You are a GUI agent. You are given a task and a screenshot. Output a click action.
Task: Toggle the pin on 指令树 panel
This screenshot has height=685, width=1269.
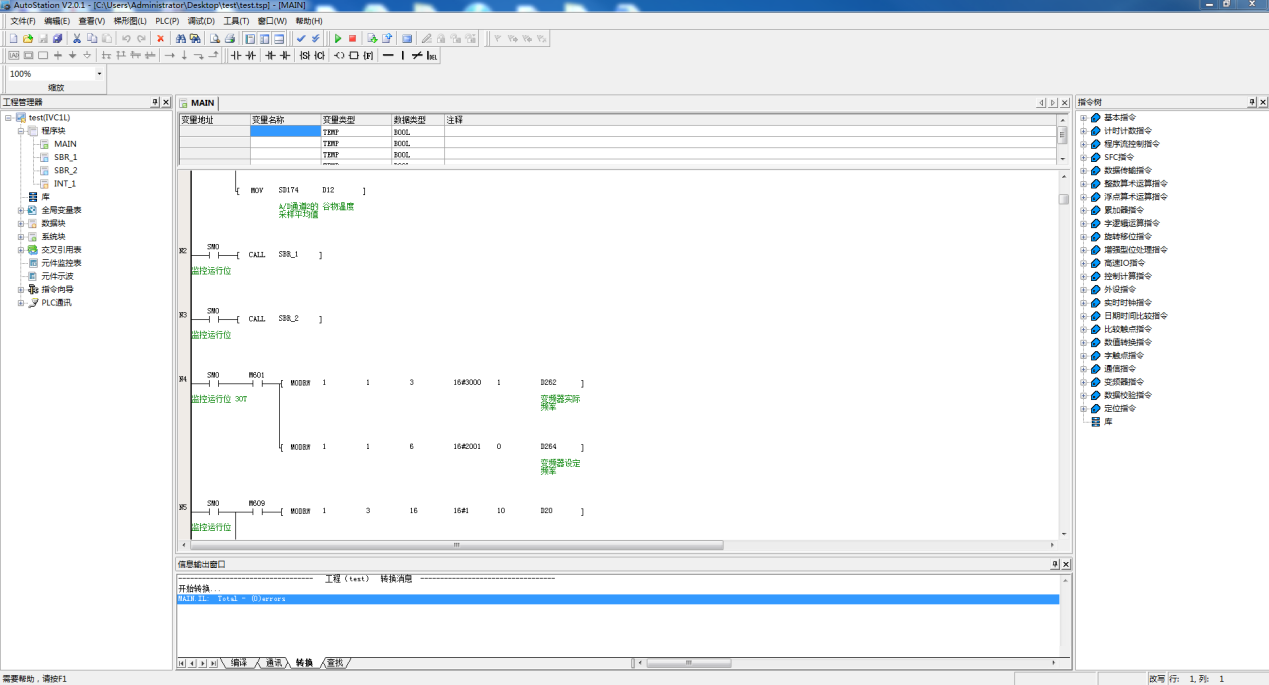tap(1251, 102)
